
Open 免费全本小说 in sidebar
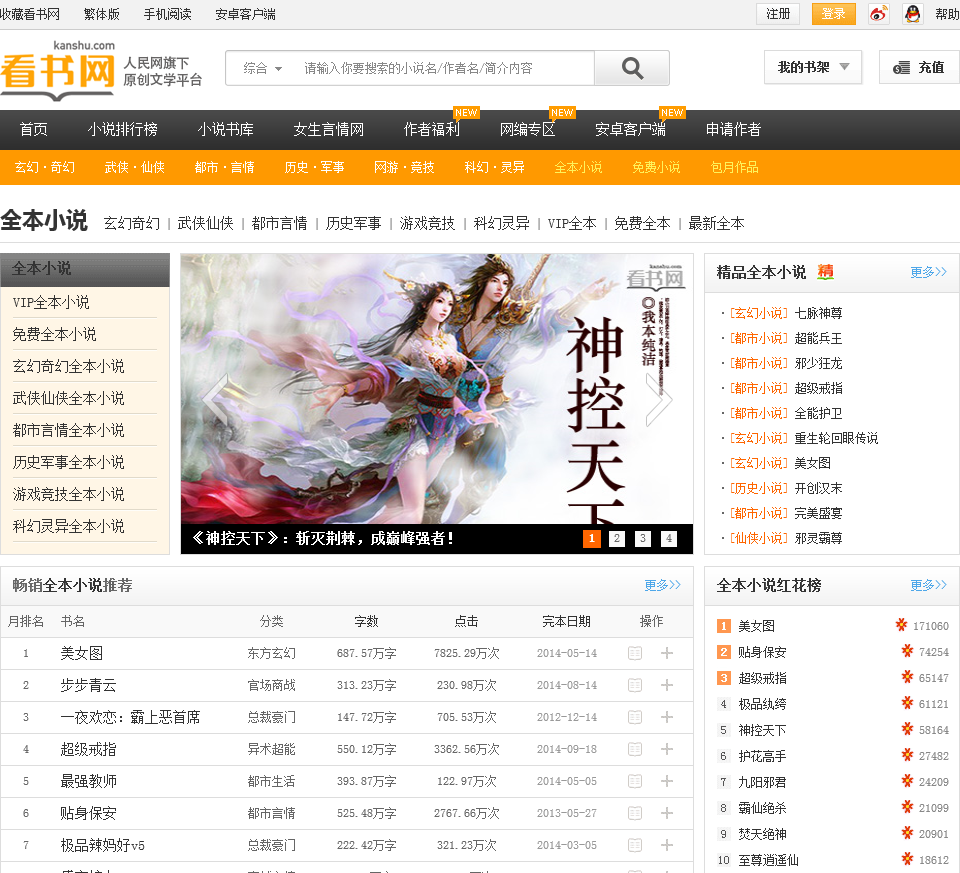pyautogui.click(x=54, y=334)
